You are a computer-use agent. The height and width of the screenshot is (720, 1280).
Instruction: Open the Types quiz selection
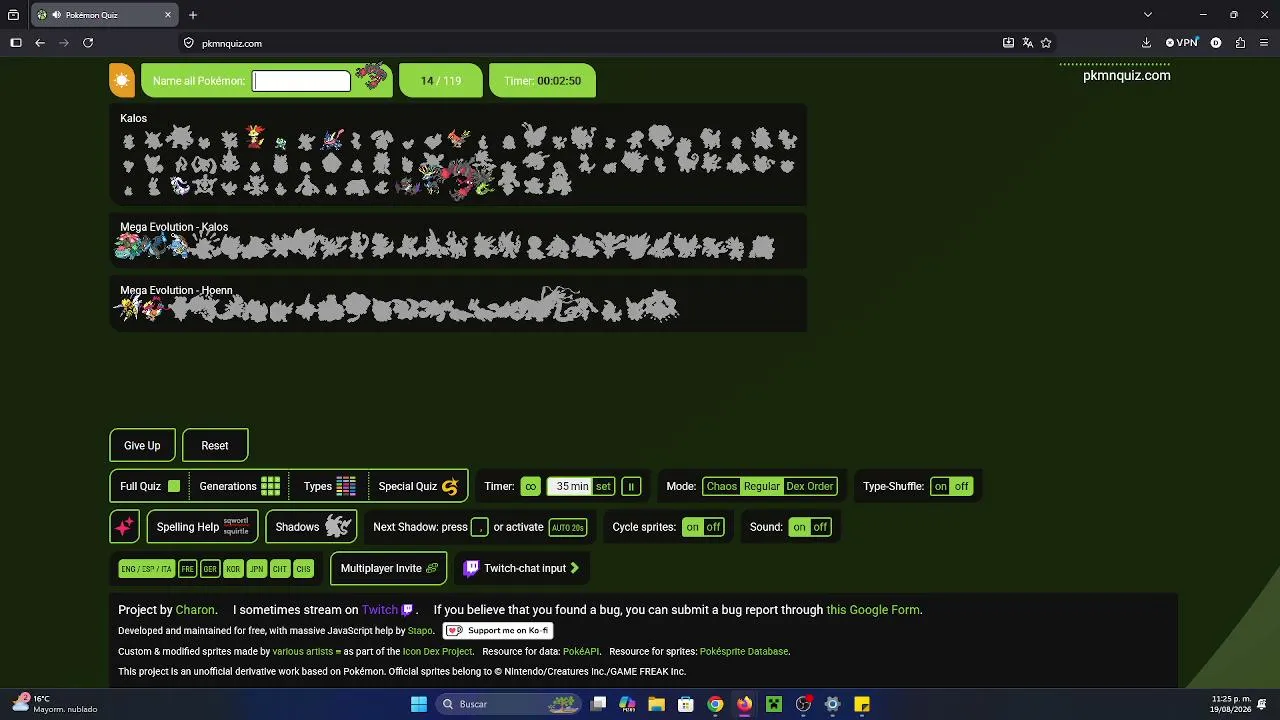(x=329, y=487)
